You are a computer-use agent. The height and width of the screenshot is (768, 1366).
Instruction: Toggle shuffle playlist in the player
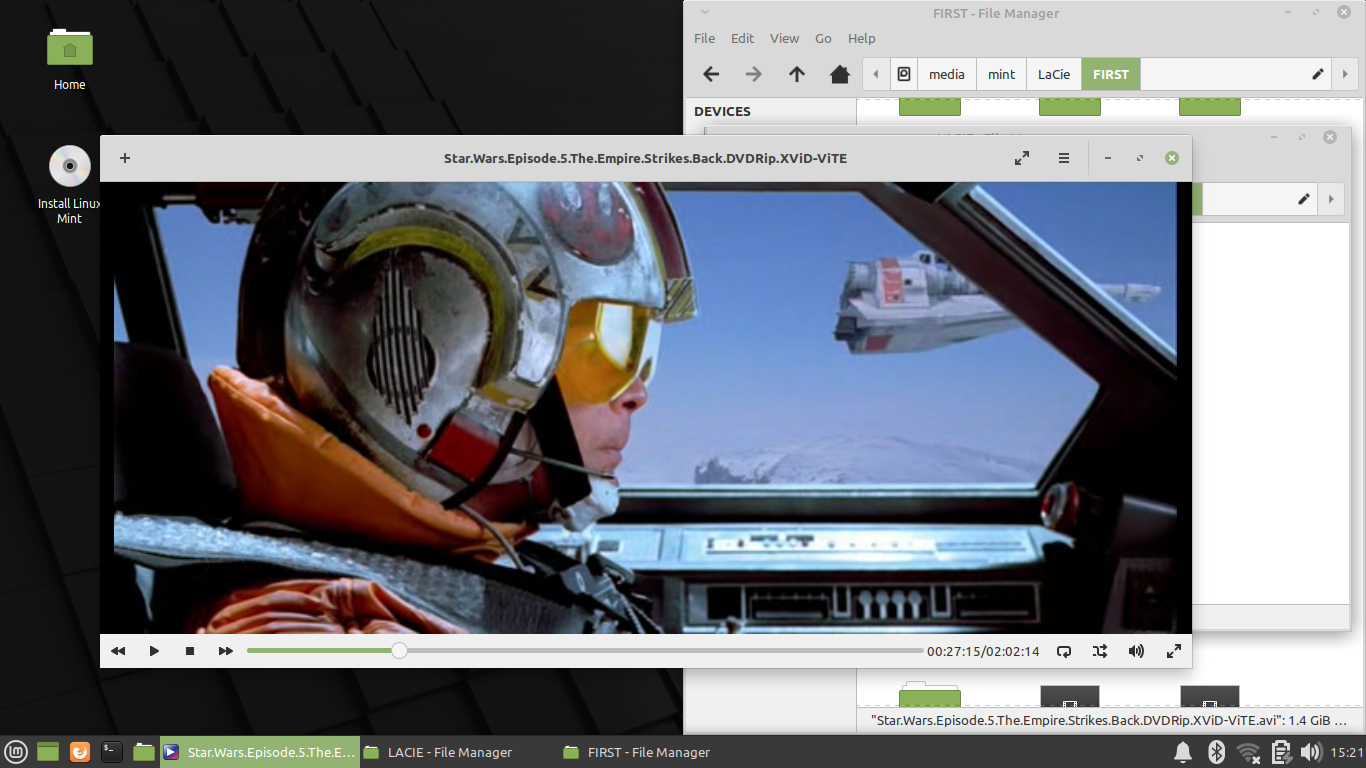[x=1100, y=651]
